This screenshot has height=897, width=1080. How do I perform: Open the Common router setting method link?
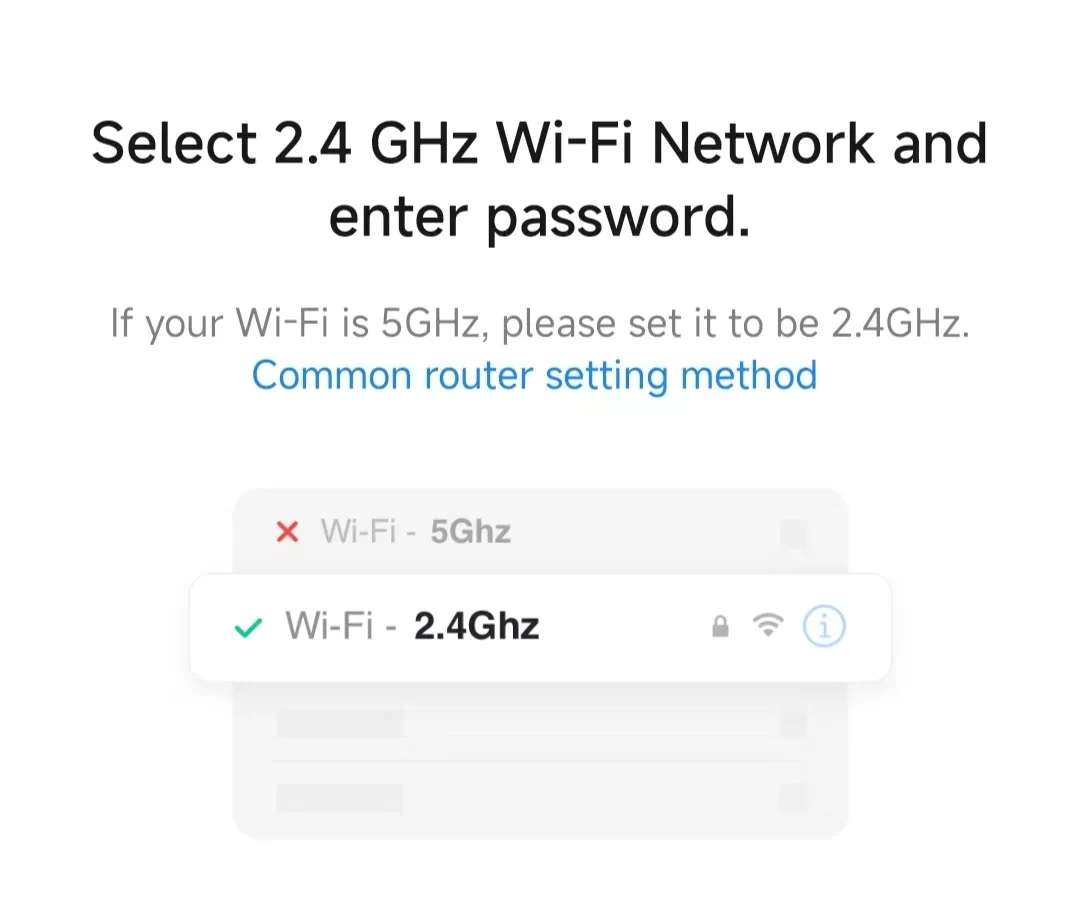click(533, 375)
